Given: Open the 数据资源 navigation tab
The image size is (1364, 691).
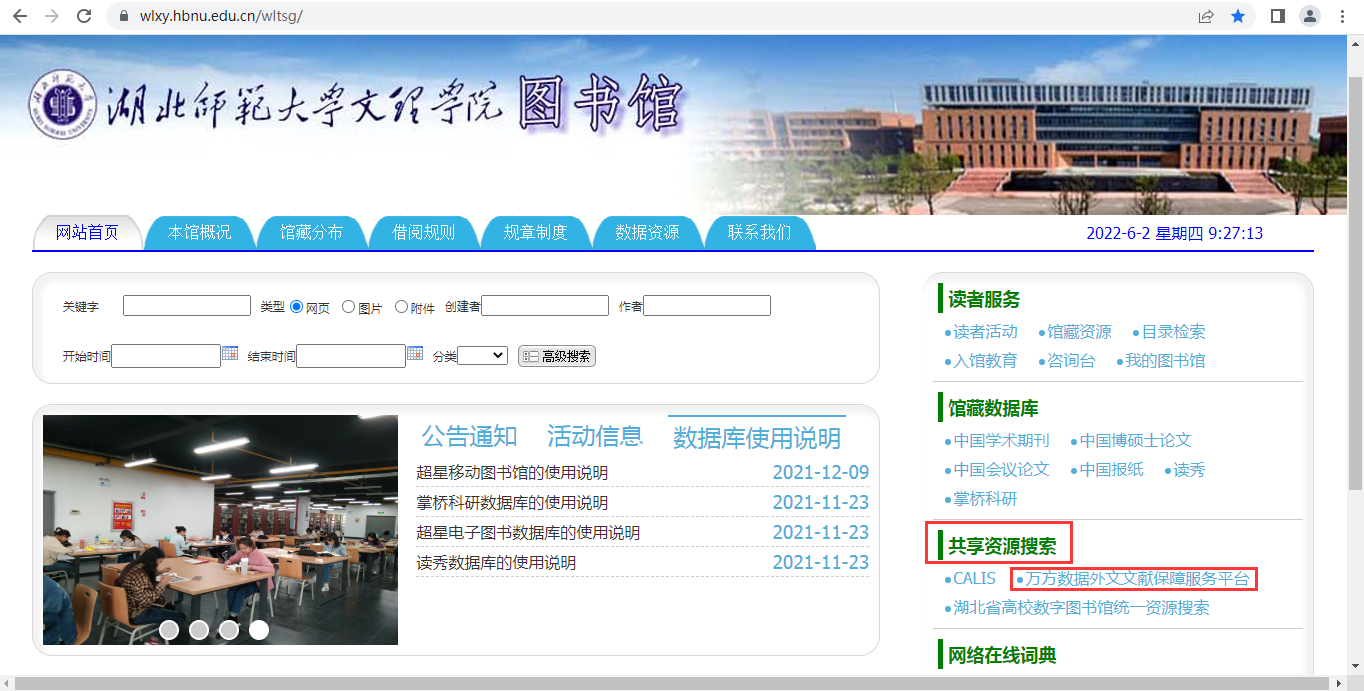Looking at the screenshot, I should pos(647,232).
